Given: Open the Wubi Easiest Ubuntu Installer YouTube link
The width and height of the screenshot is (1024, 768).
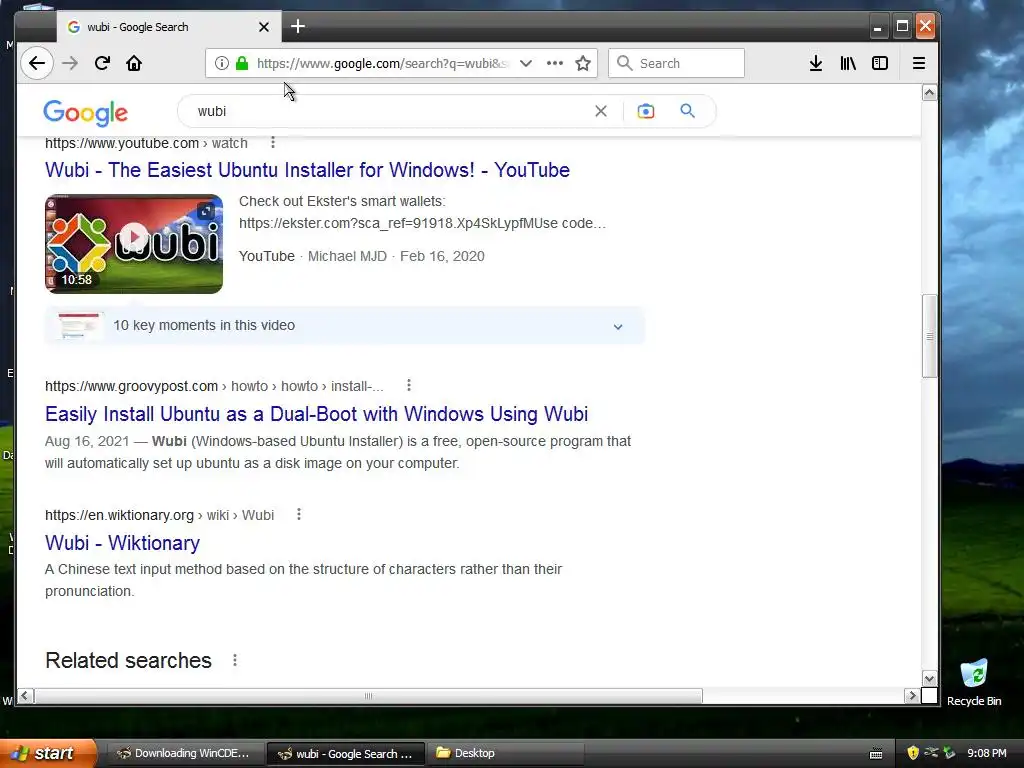Looking at the screenshot, I should 308,170.
